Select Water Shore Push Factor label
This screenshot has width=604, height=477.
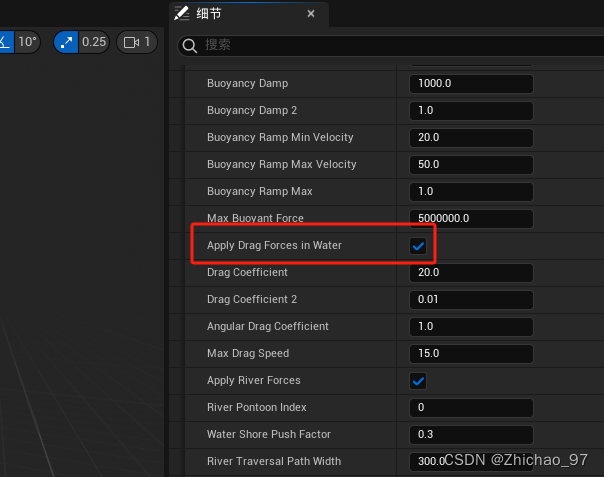click(269, 434)
